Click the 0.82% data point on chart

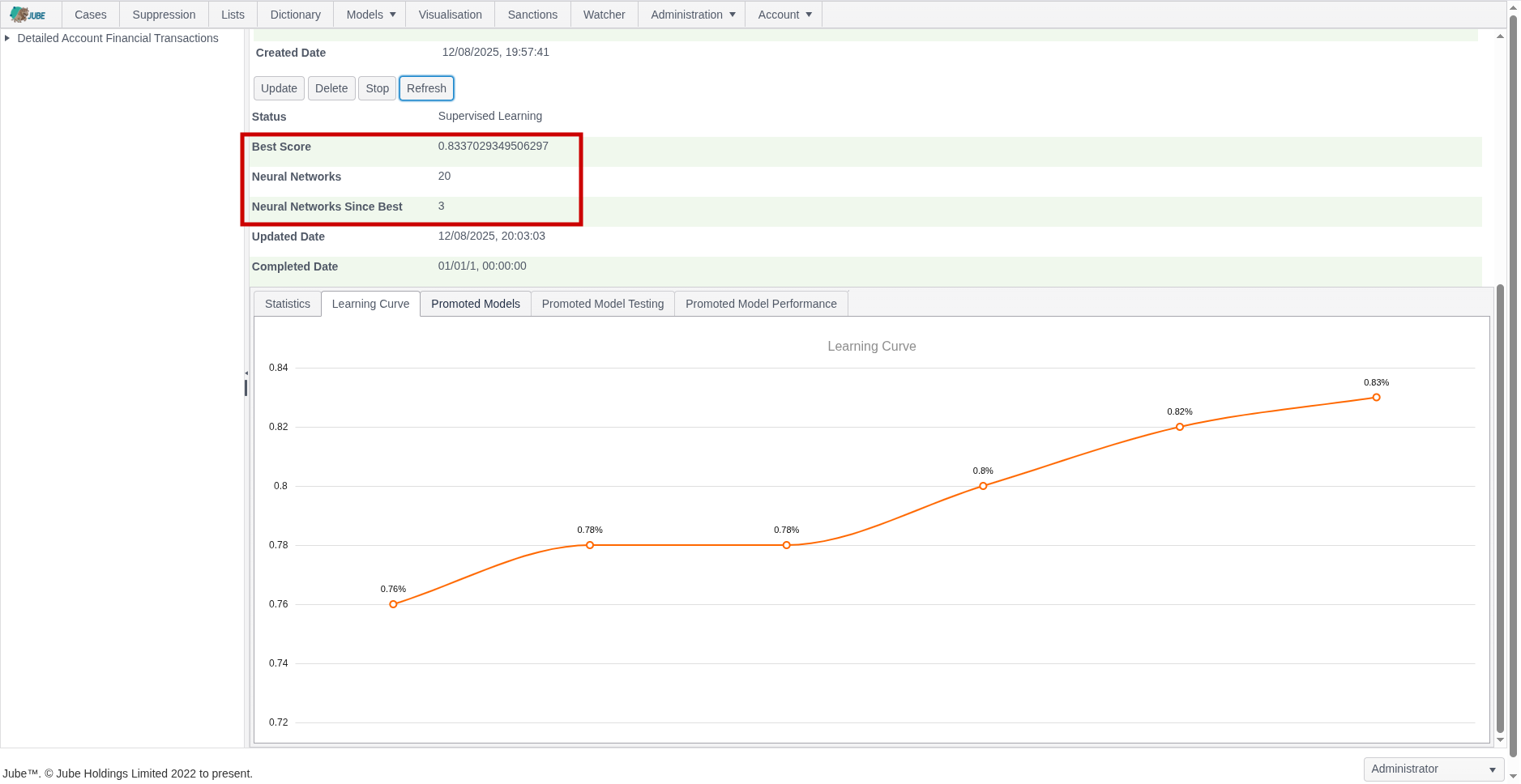(x=1180, y=427)
